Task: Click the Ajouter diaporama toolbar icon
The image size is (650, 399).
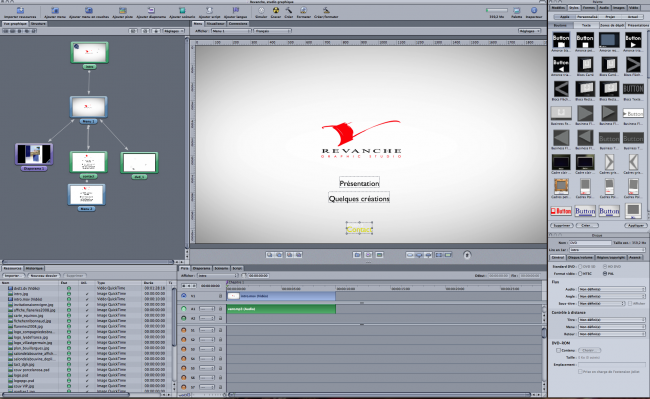Action: 151,10
